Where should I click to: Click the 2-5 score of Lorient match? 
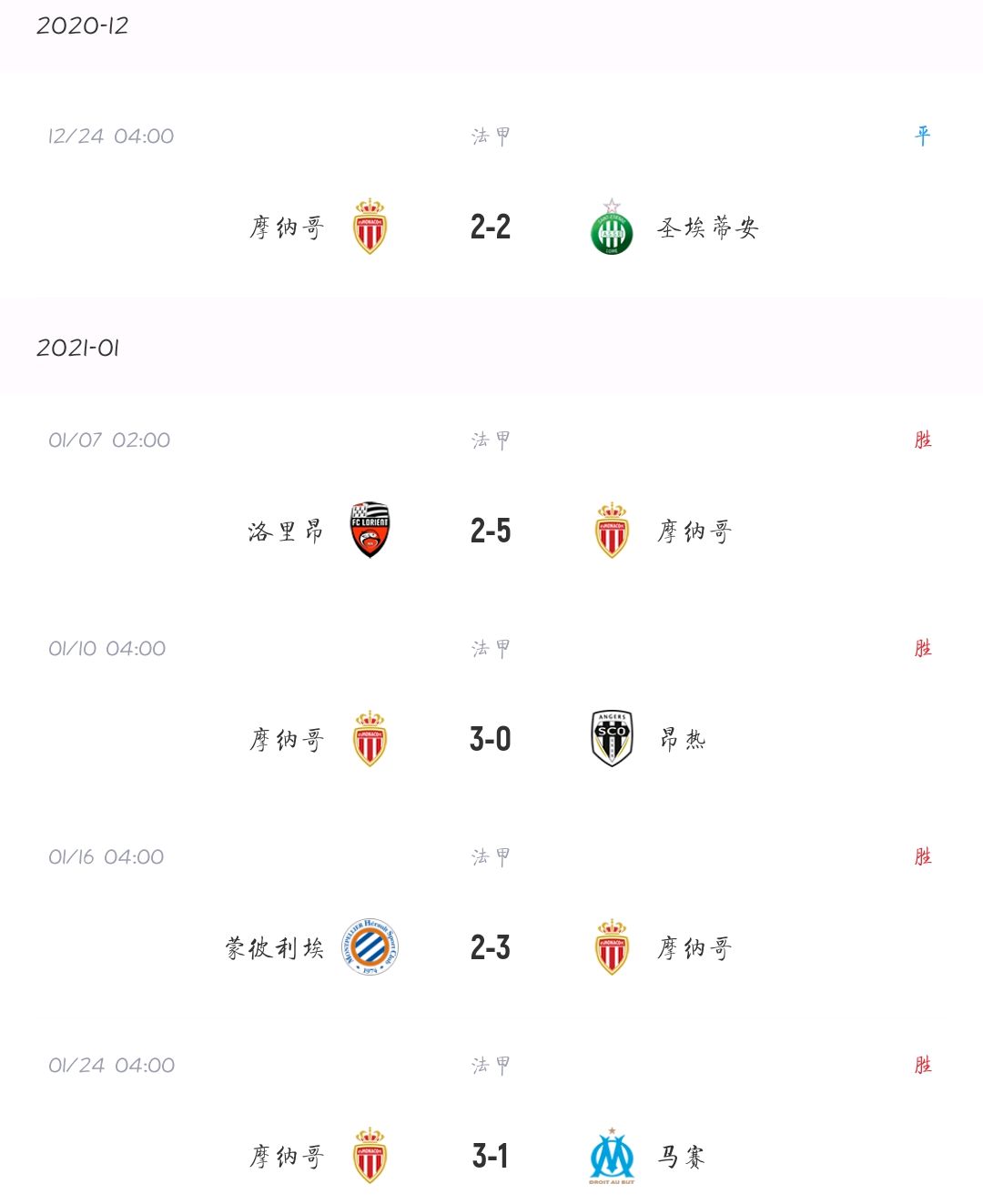click(491, 531)
